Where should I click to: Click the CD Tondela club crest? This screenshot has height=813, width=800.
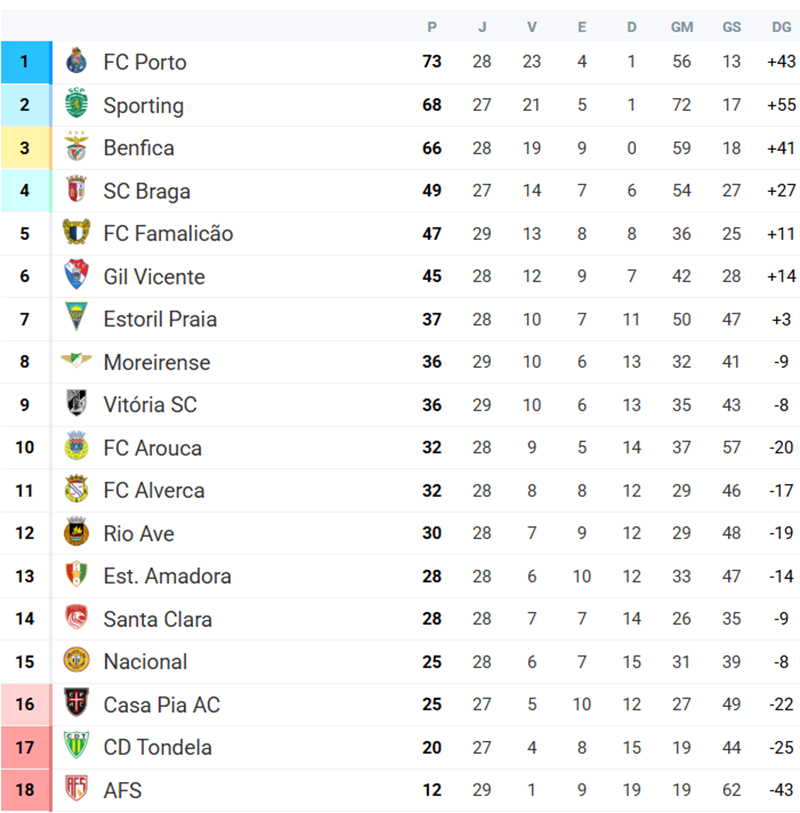point(76,747)
